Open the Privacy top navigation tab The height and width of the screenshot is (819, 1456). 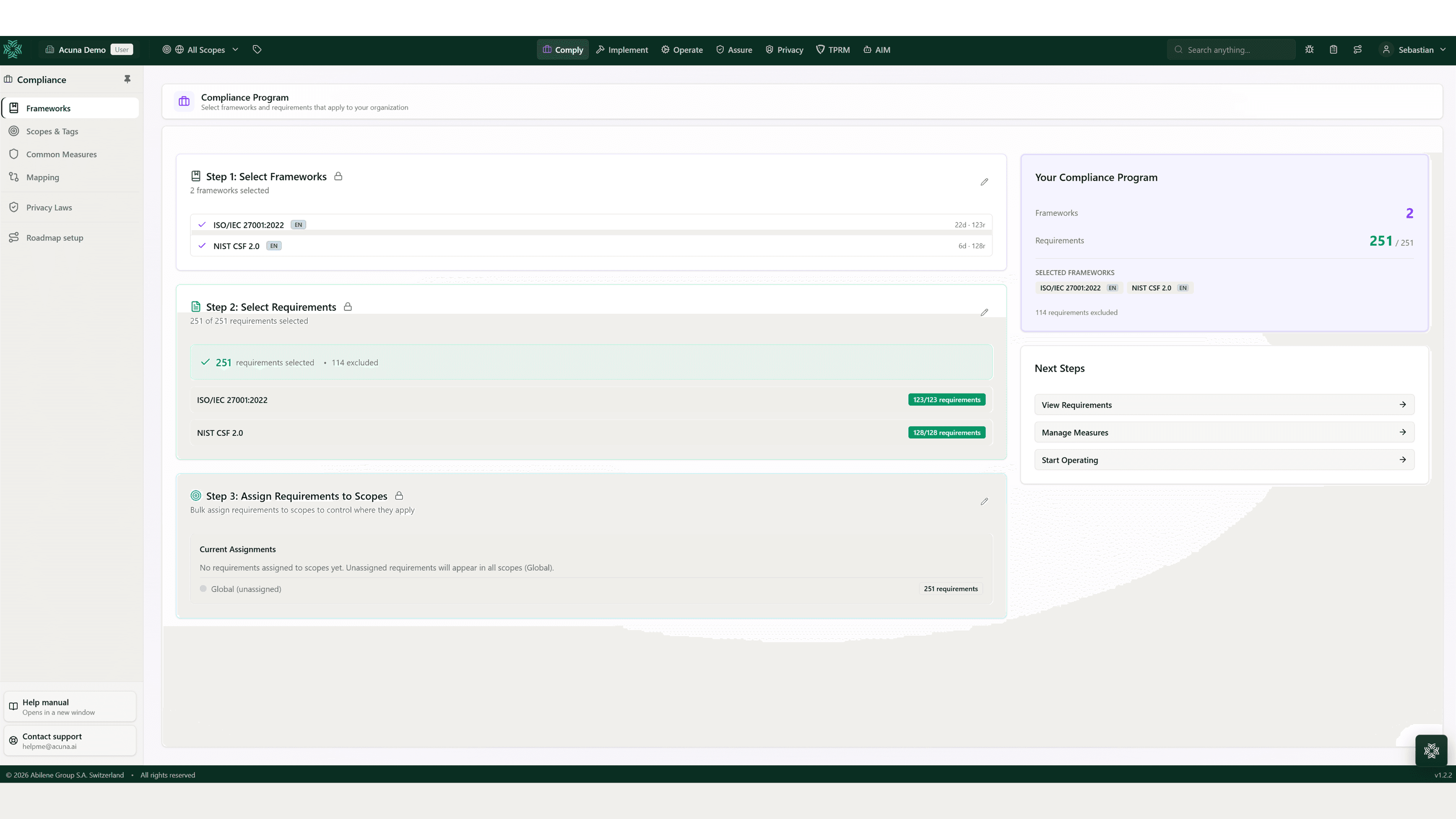tap(784, 50)
